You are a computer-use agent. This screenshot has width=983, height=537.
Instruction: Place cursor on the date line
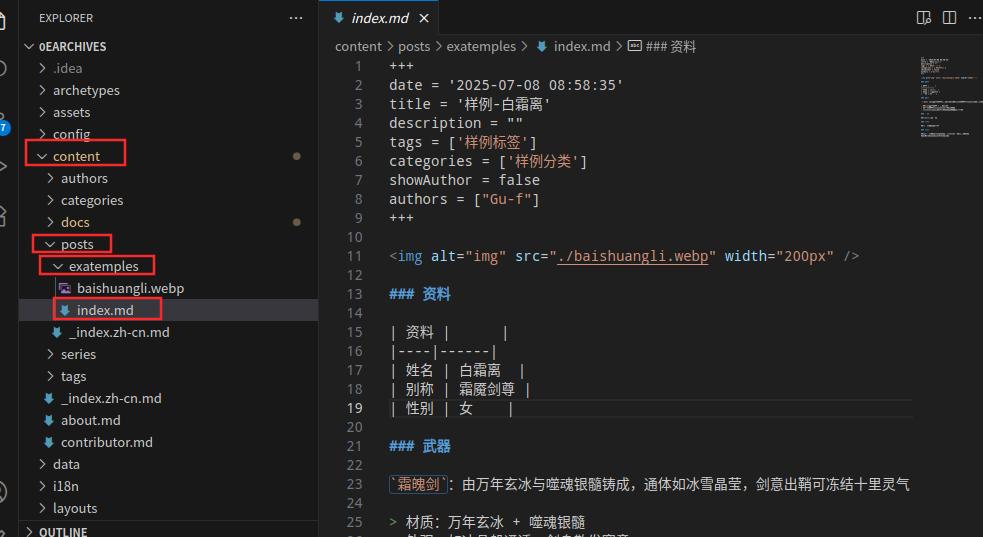(506, 85)
